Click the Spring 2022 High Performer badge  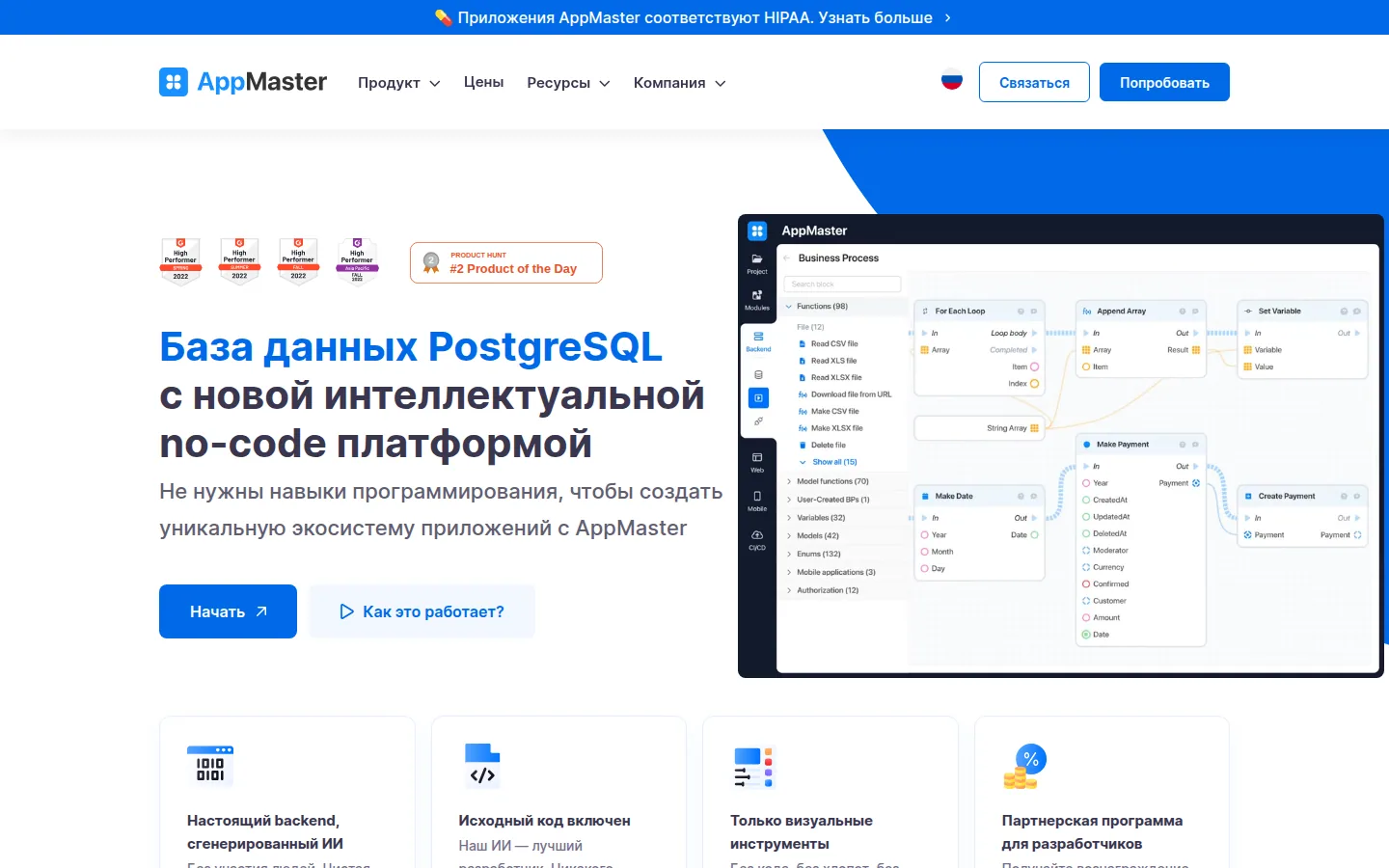180,261
